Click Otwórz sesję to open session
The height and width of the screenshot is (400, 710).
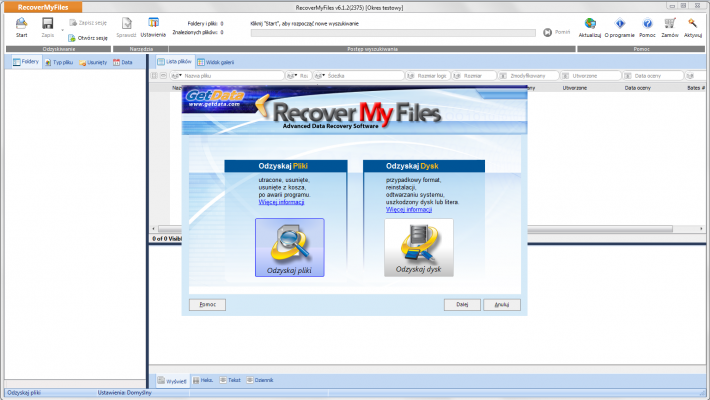(x=88, y=38)
